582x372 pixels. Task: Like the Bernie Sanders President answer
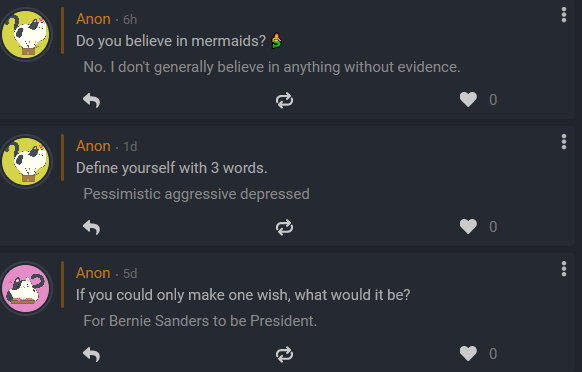pos(468,353)
